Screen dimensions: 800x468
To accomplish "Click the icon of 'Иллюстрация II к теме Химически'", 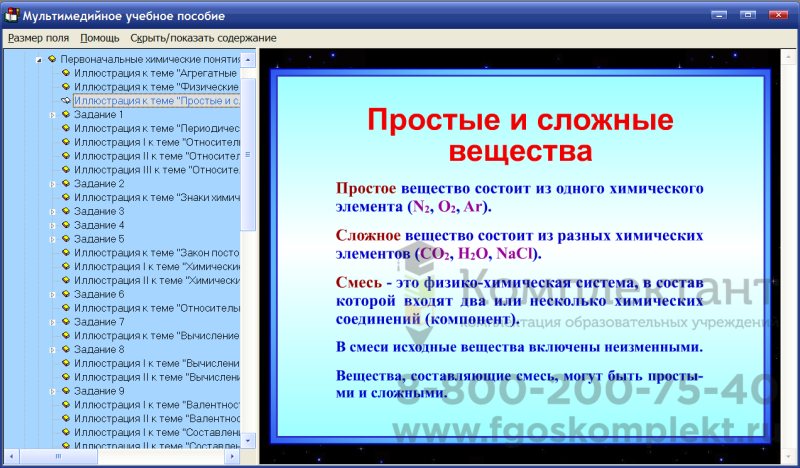I will [x=66, y=280].
